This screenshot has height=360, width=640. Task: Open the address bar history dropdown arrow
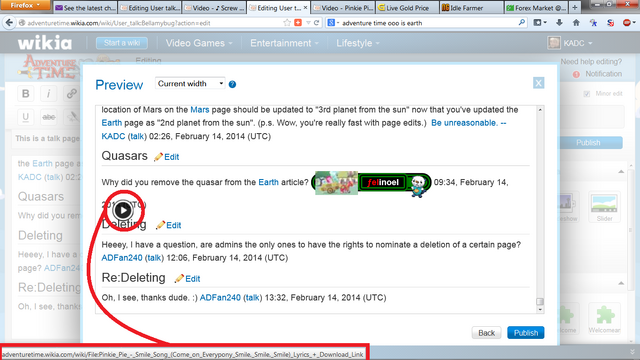(x=308, y=23)
